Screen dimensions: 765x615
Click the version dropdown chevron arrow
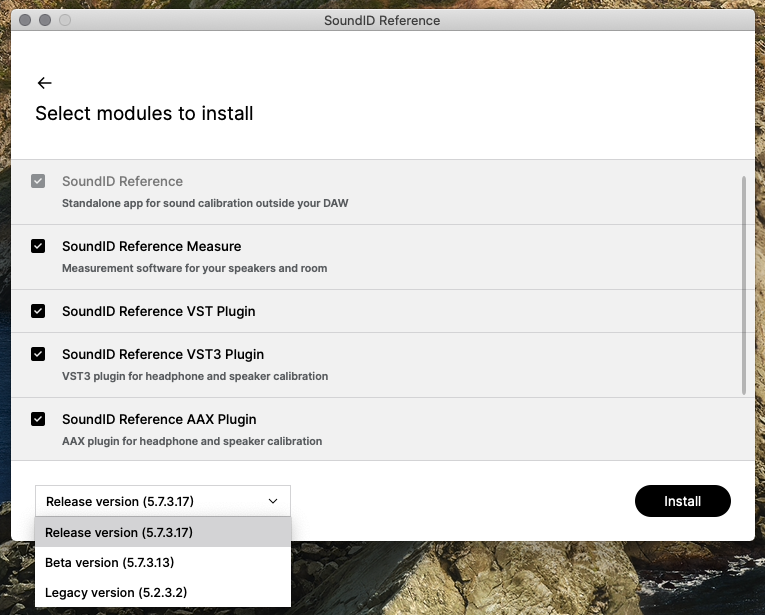(273, 501)
